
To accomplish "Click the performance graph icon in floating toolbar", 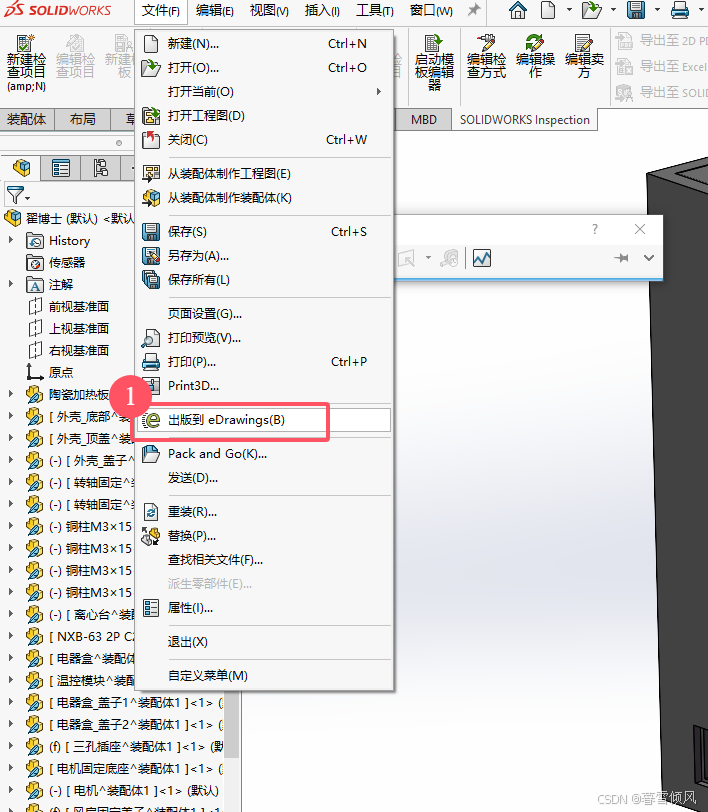I will click(482, 258).
